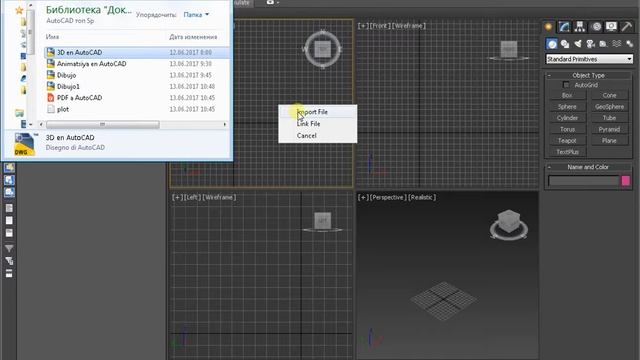Open the Perspective view label menu
The image size is (640, 360).
[x=388, y=197]
